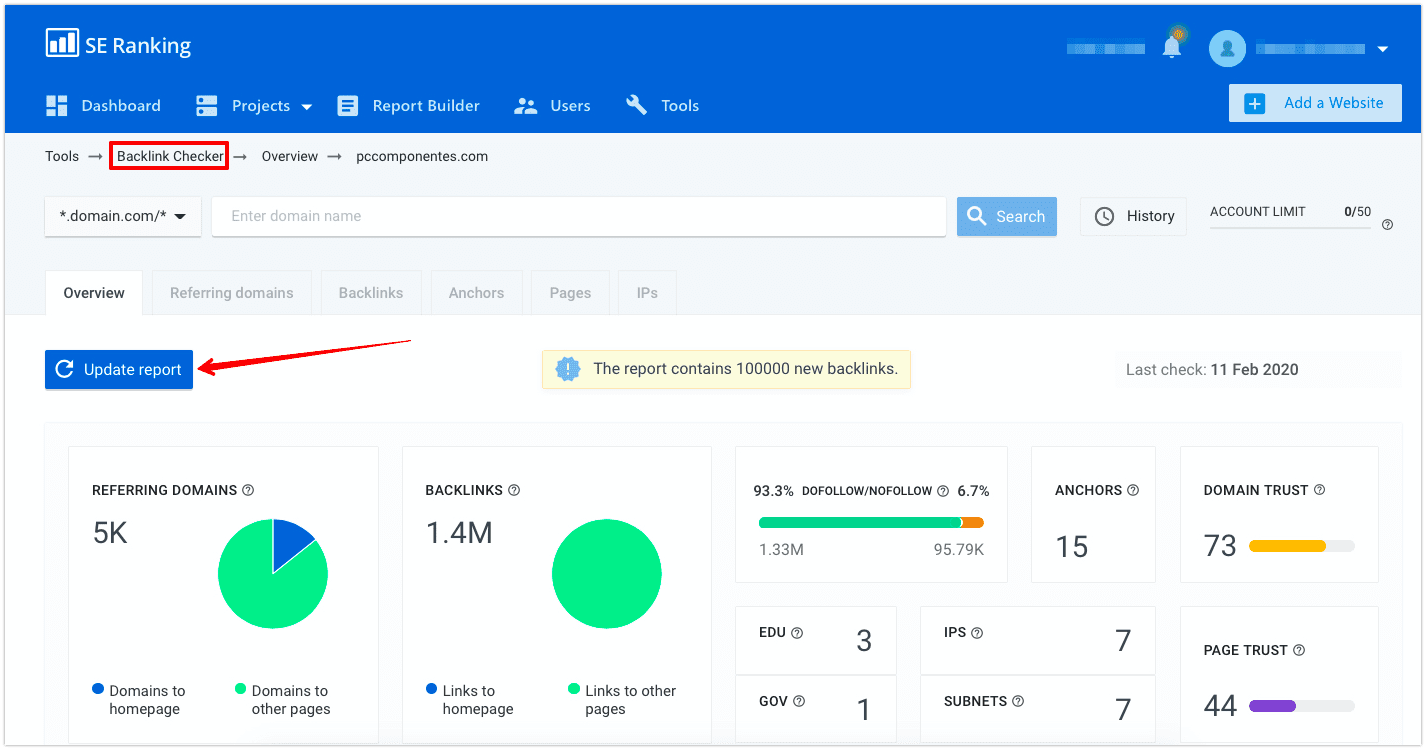The image size is (1426, 750).
Task: Expand the account dropdown arrow
Action: click(x=1383, y=49)
